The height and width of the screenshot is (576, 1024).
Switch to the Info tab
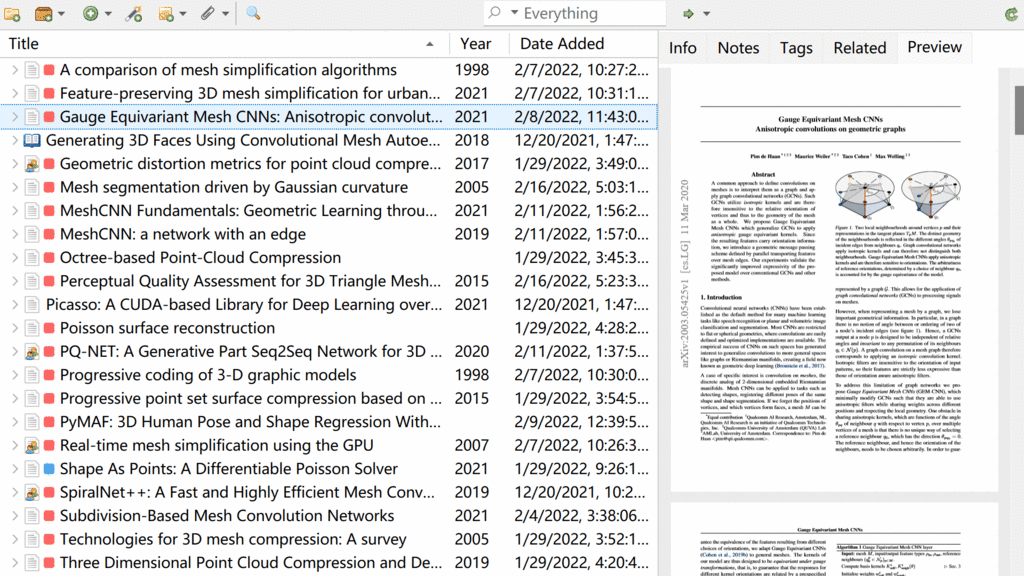pos(683,47)
